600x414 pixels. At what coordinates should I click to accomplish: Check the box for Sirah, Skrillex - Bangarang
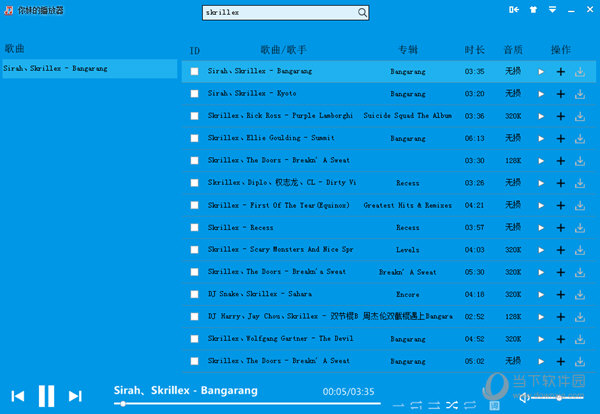coord(194,71)
